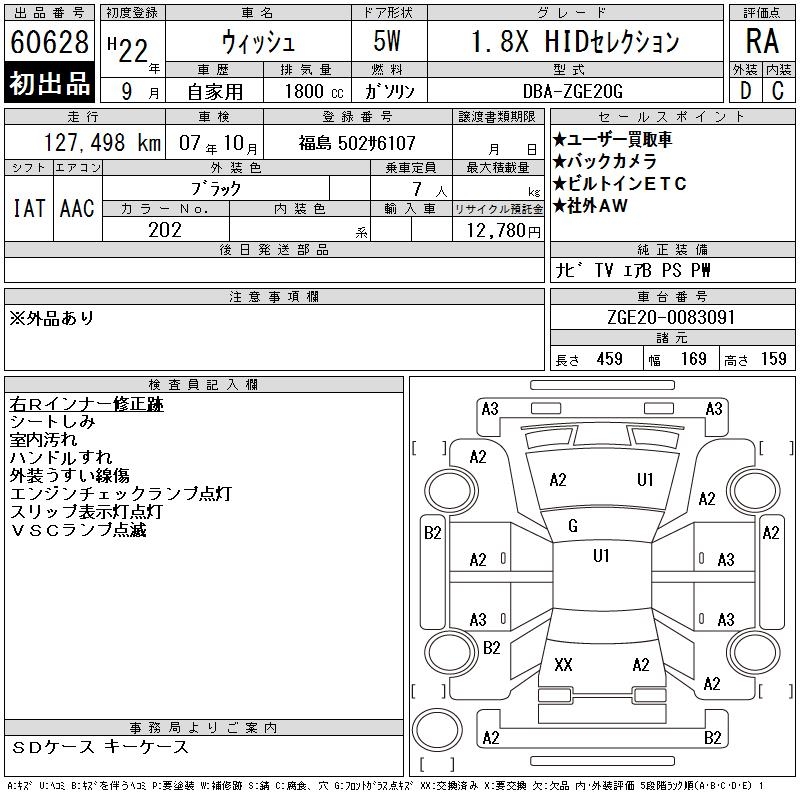Viewport: 800px width, 800px height.
Task: Select the underlined 右Rインナー修正跡 remark
Action: click(x=86, y=404)
